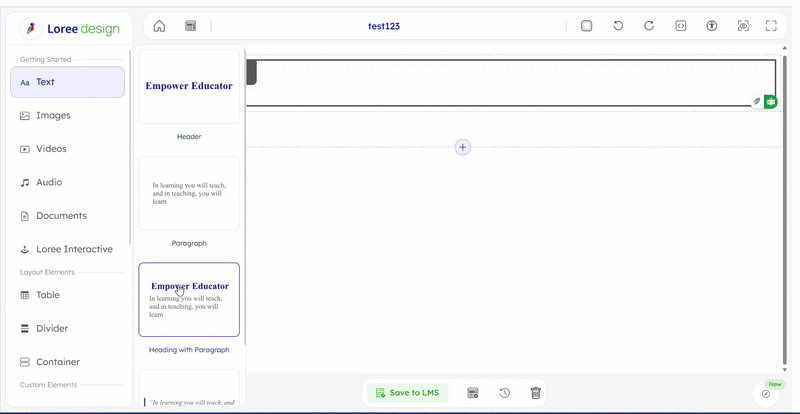The width and height of the screenshot is (800, 414).
Task: Open the Videos element category
Action: coord(67,149)
